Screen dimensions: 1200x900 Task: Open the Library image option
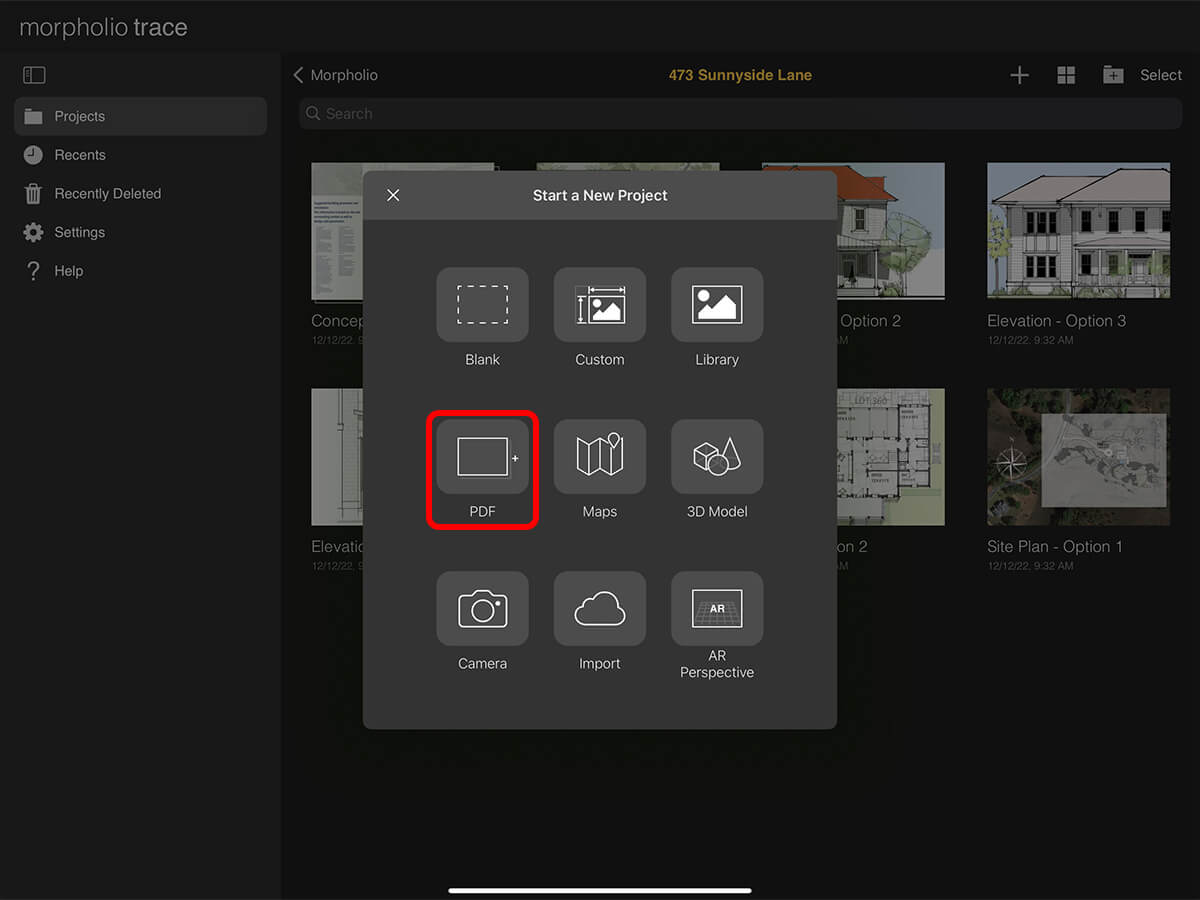pyautogui.click(x=717, y=304)
